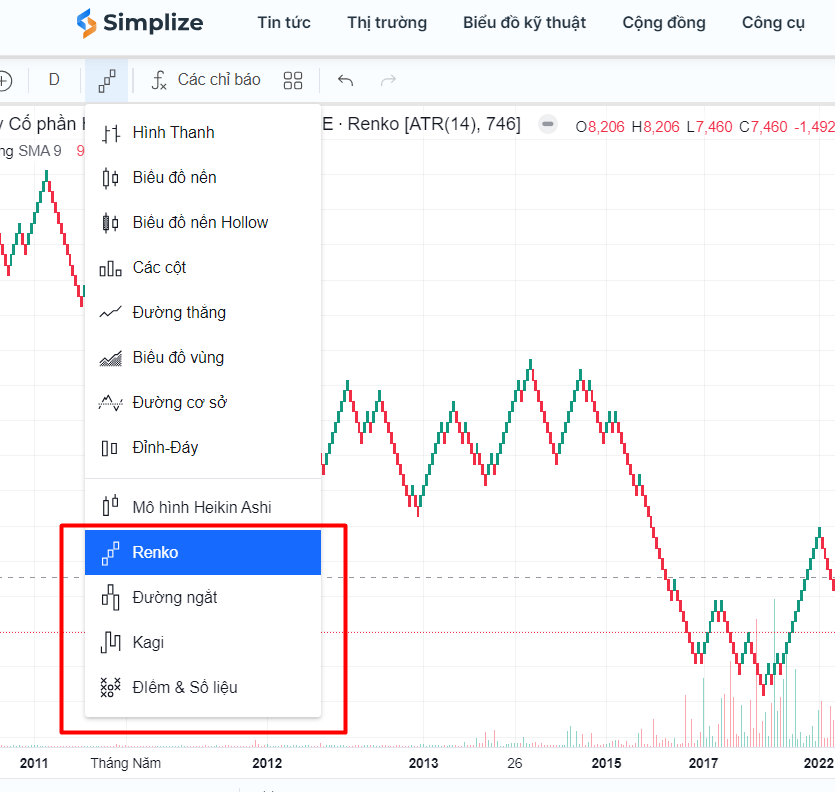Click the undo arrow icon
This screenshot has width=835, height=792.
[346, 80]
